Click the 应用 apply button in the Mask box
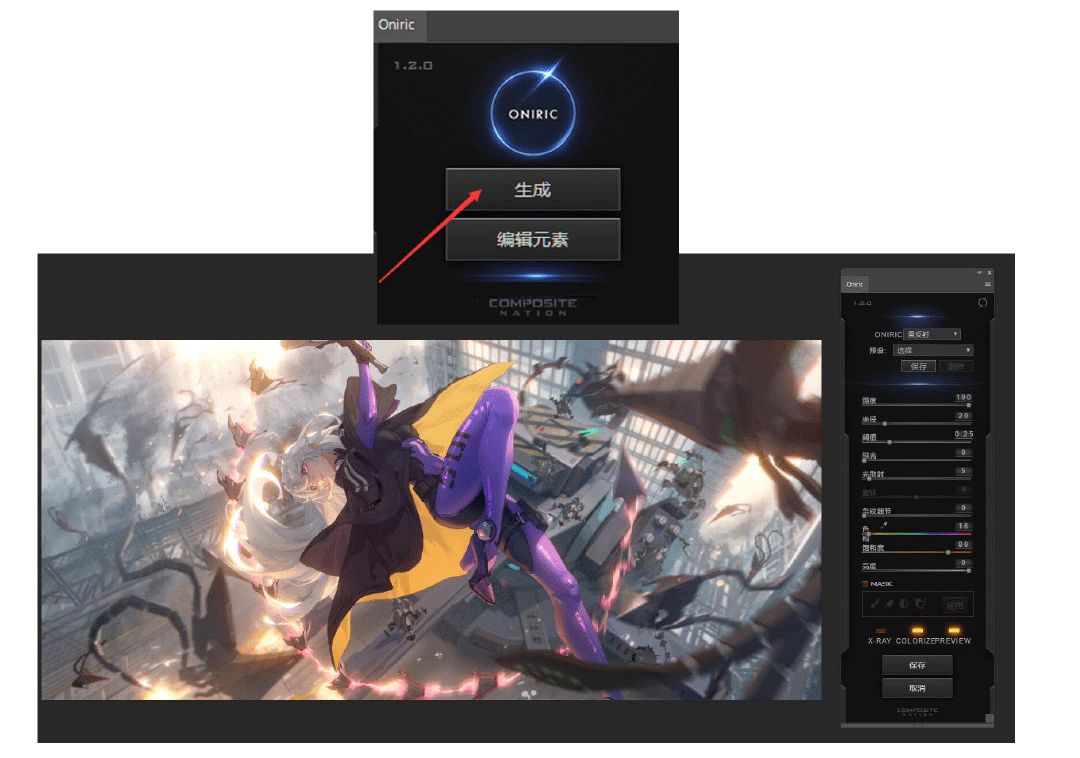This screenshot has width=1080, height=758. [955, 605]
